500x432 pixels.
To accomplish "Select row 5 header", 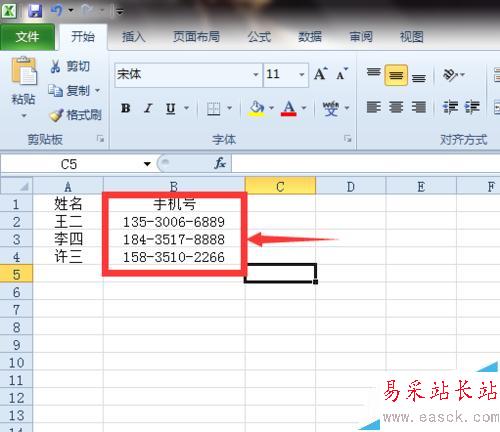I will pyautogui.click(x=16, y=274).
